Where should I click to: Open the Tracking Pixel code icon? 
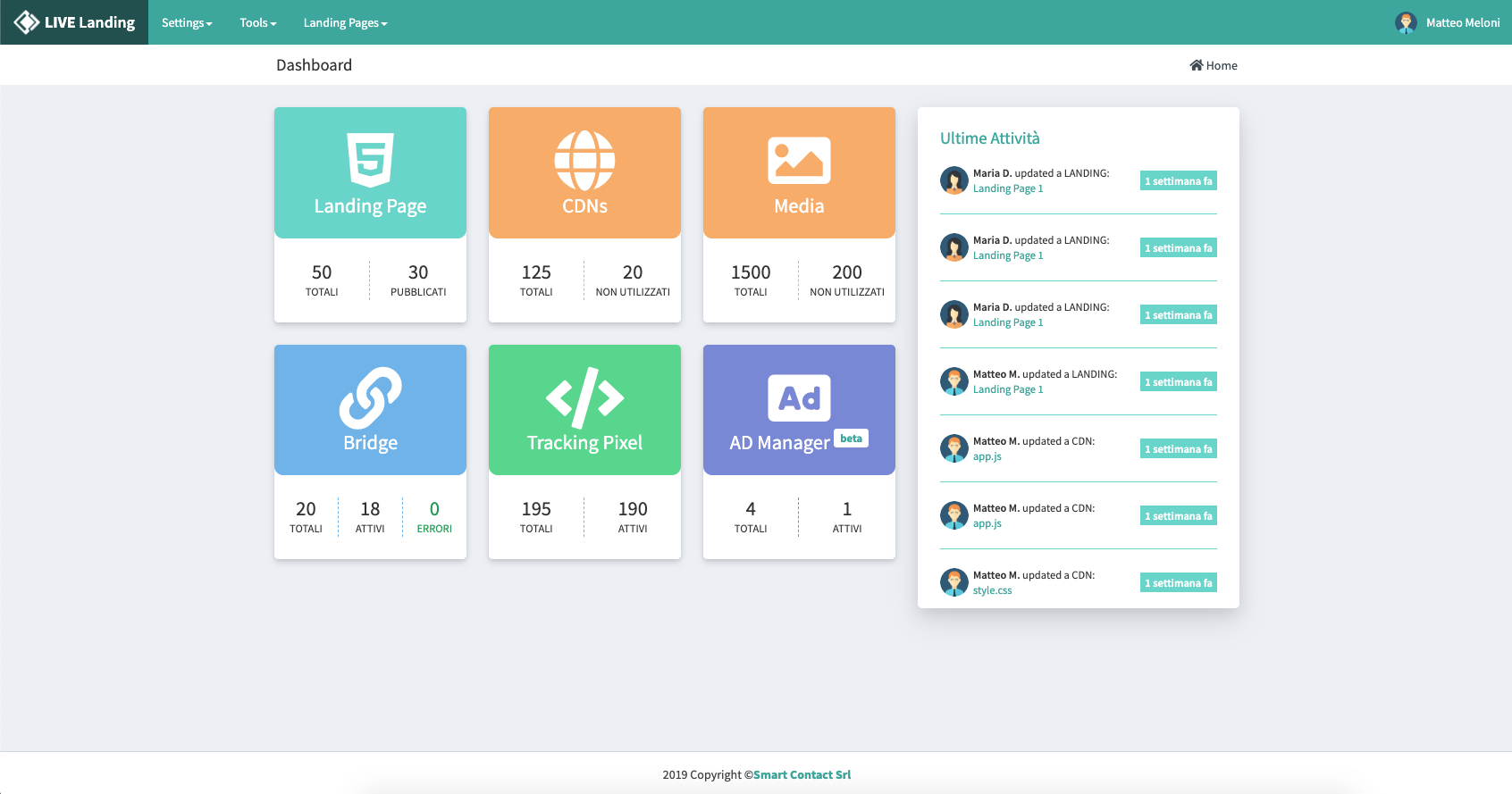pos(584,397)
